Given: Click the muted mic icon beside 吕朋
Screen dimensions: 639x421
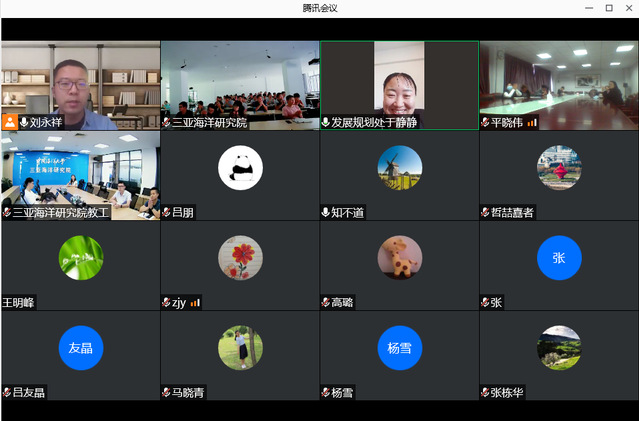Looking at the screenshot, I should pyautogui.click(x=166, y=212).
